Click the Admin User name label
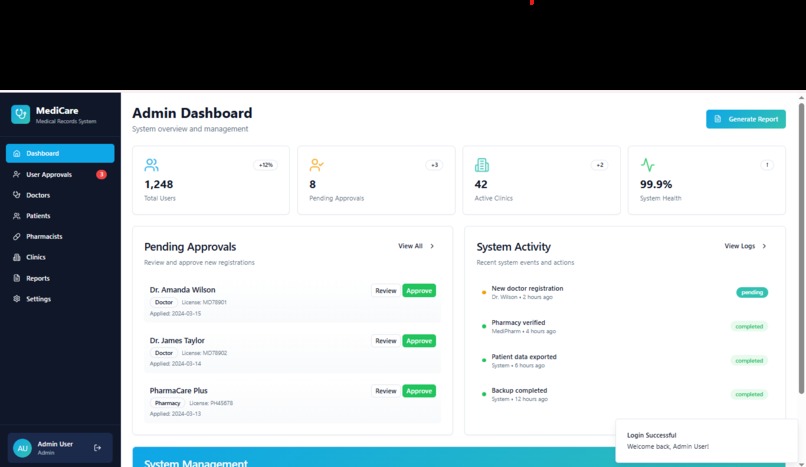The height and width of the screenshot is (467, 806). pyautogui.click(x=55, y=444)
